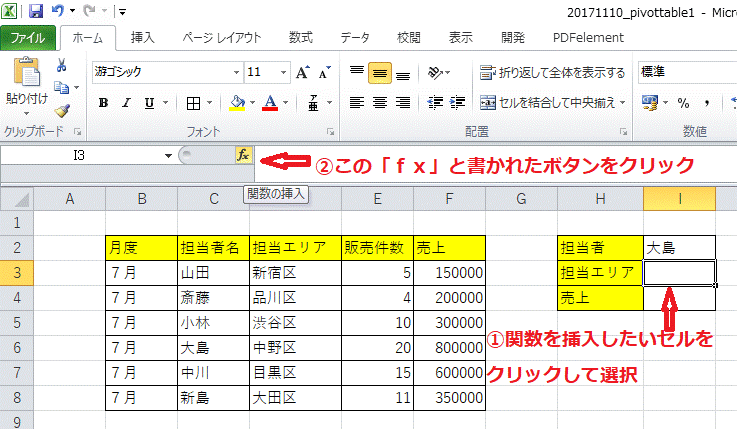The image size is (737, 429).
Task: Toggle bold formatting
Action: [x=102, y=103]
